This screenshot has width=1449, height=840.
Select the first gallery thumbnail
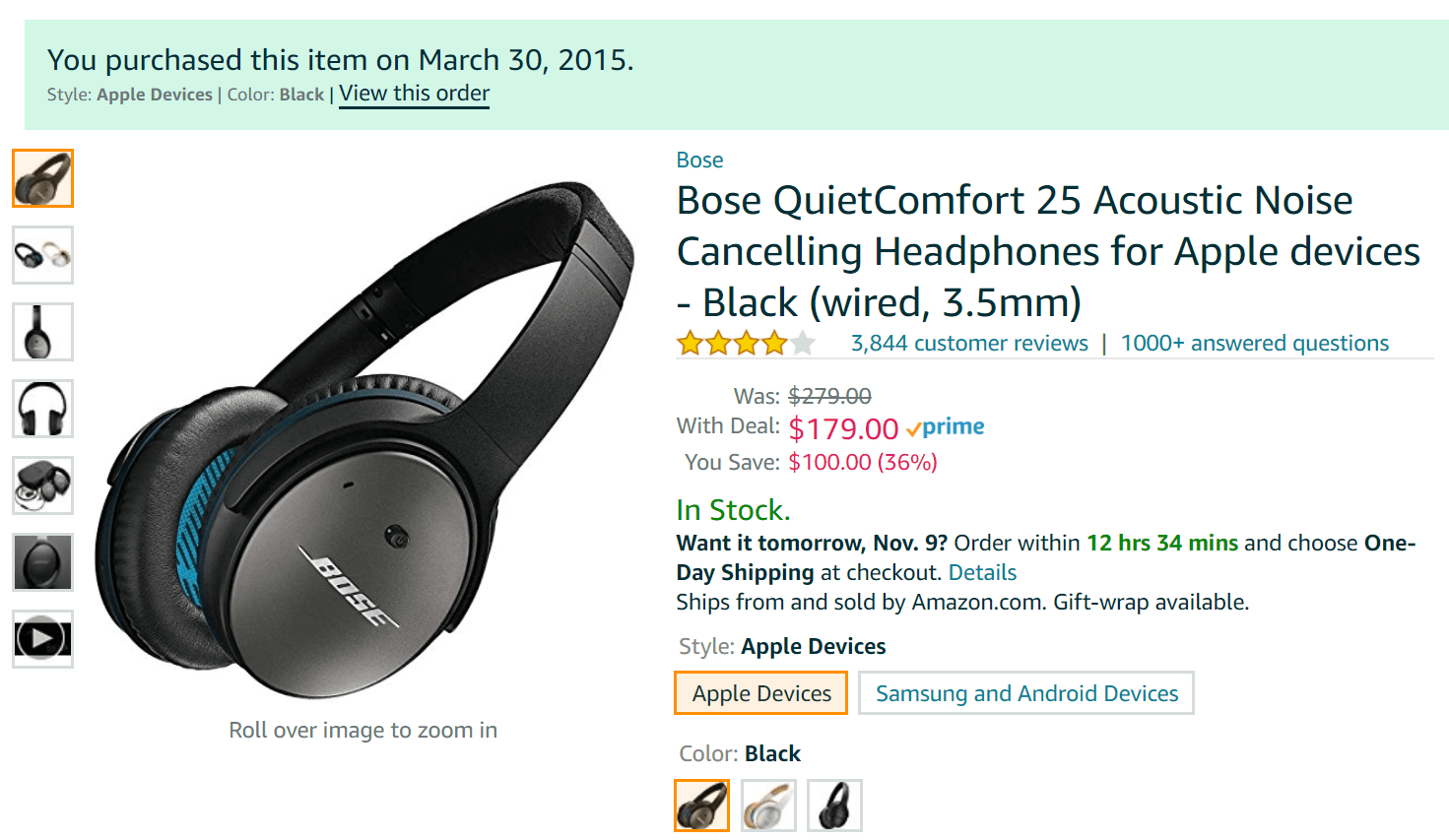coord(42,178)
